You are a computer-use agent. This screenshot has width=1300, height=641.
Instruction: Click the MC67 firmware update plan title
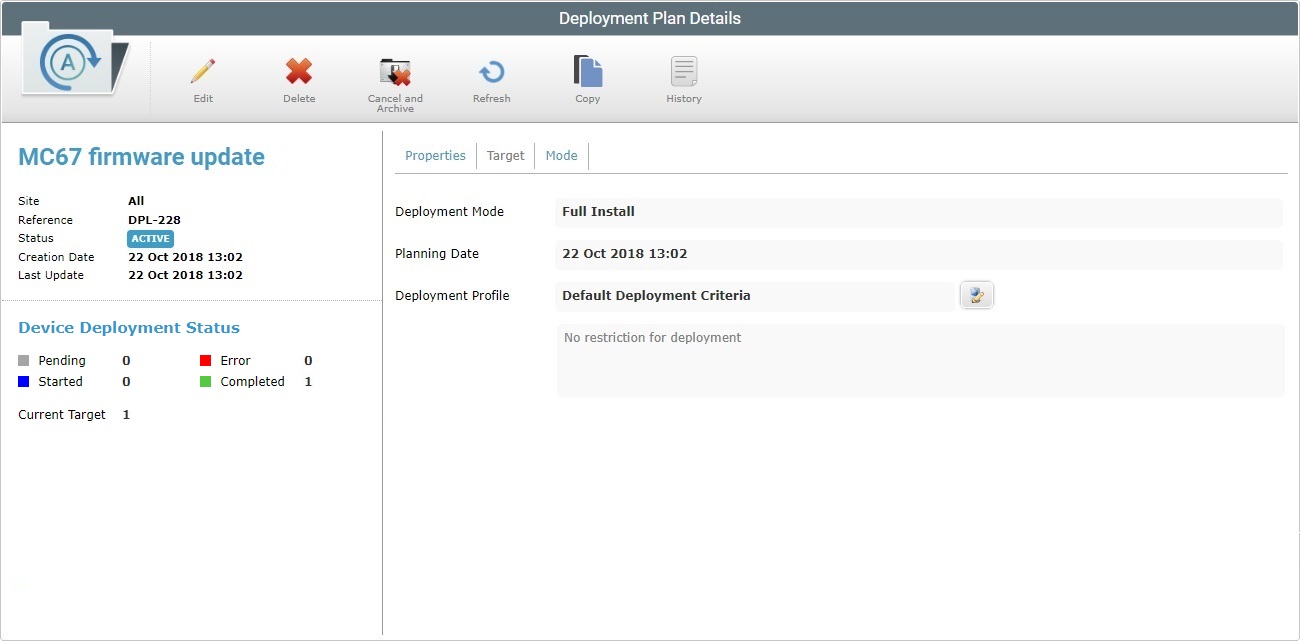tap(141, 157)
